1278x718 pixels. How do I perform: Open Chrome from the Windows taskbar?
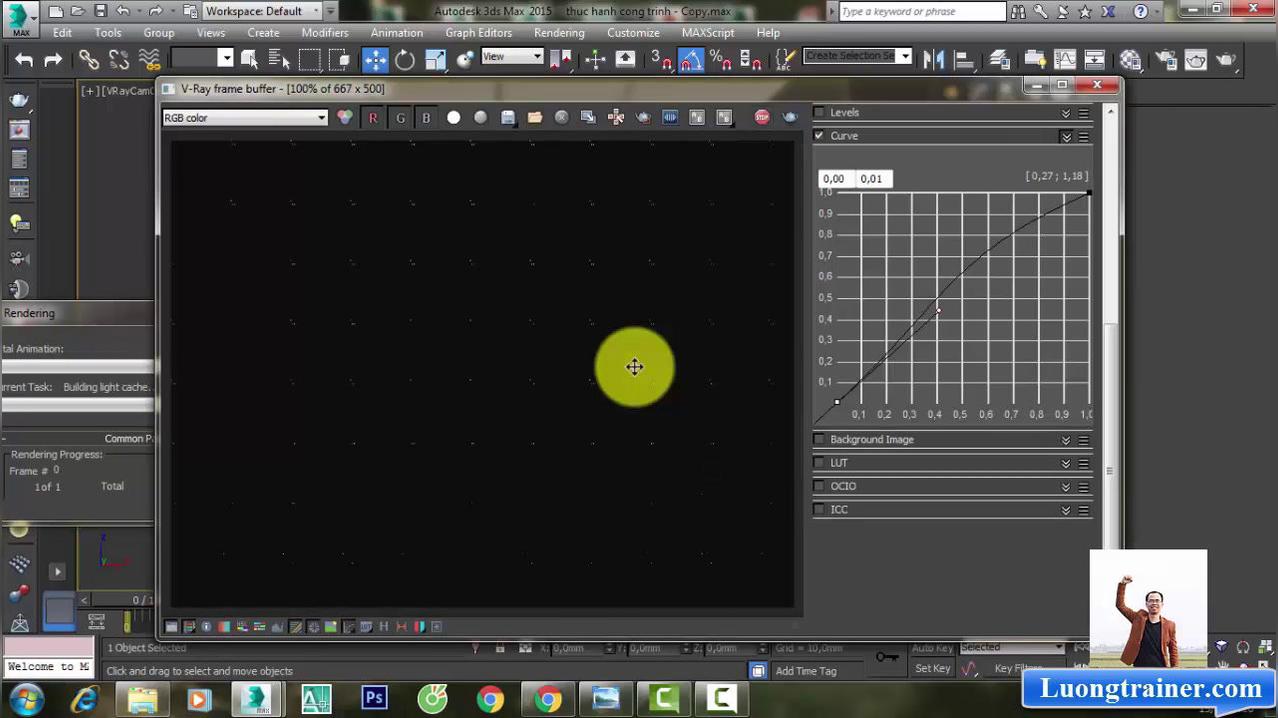[x=490, y=698]
